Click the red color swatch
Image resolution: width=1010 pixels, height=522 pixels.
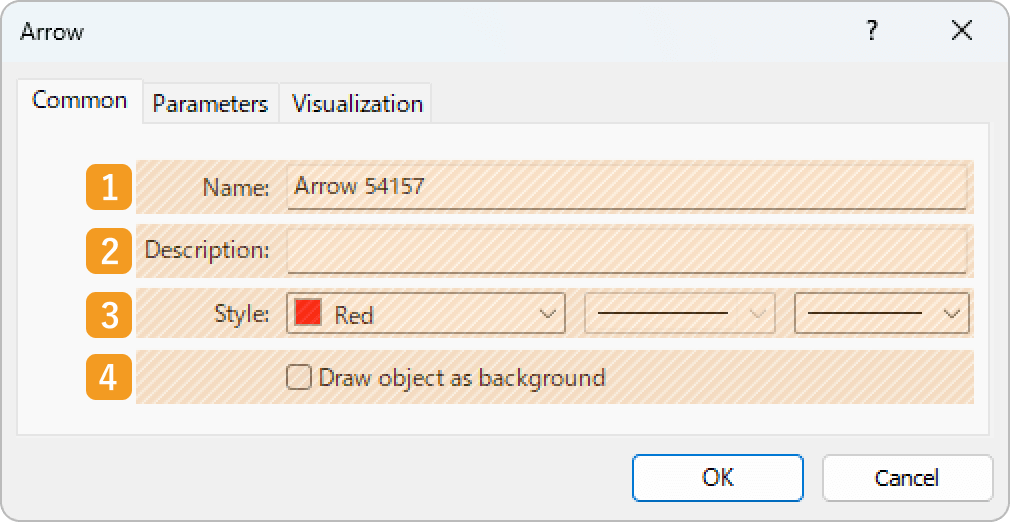308,314
